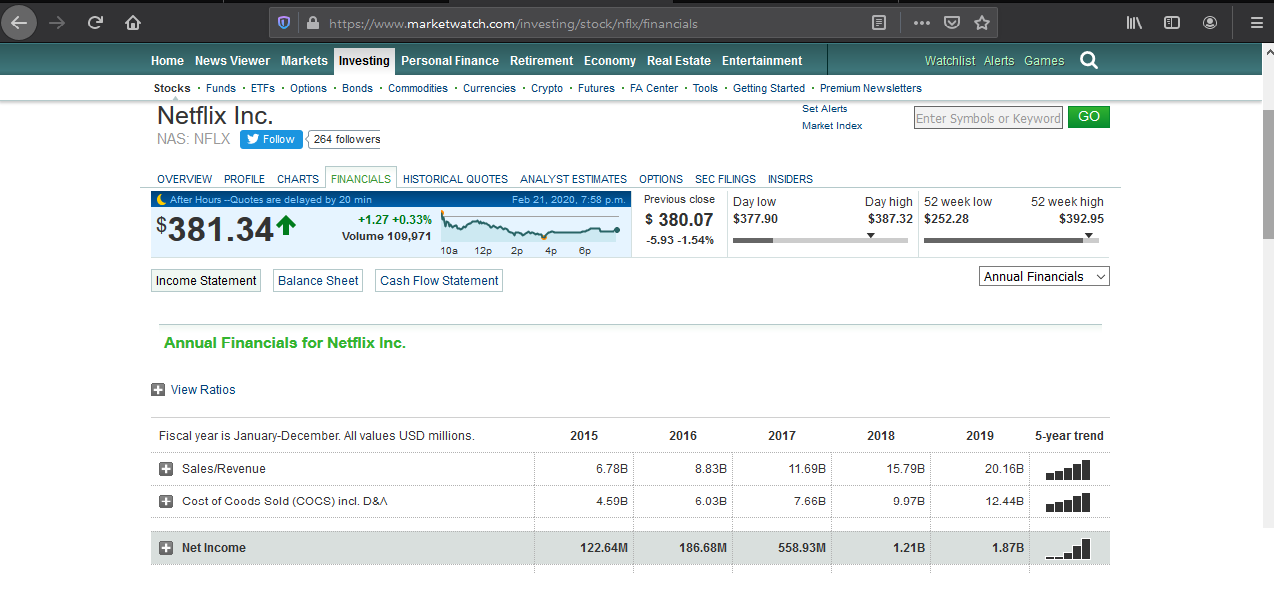The height and width of the screenshot is (604, 1274).
Task: Open Premium Newsletters link
Action: (871, 88)
